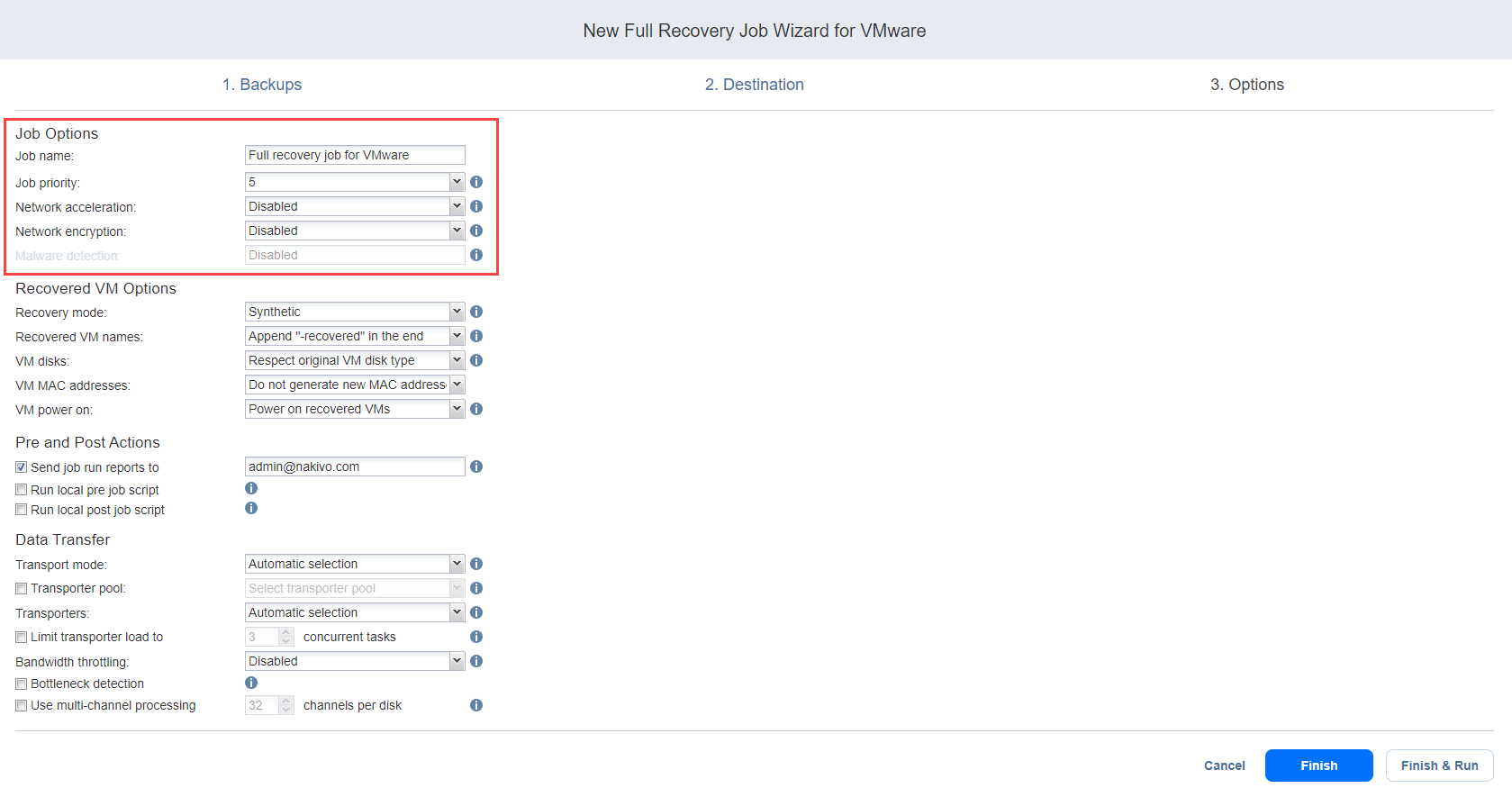Open info tooltip for Recovery mode
Viewport: 1512px width, 797px height.
476,312
